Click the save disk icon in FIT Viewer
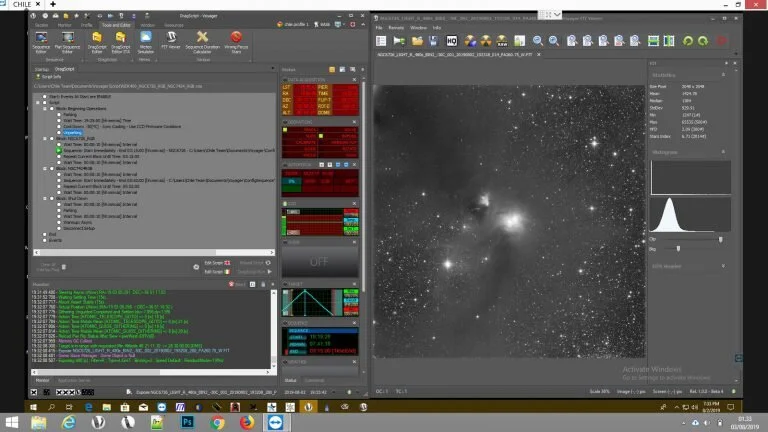Screen dimensions: 768x432 click(x=433, y=41)
